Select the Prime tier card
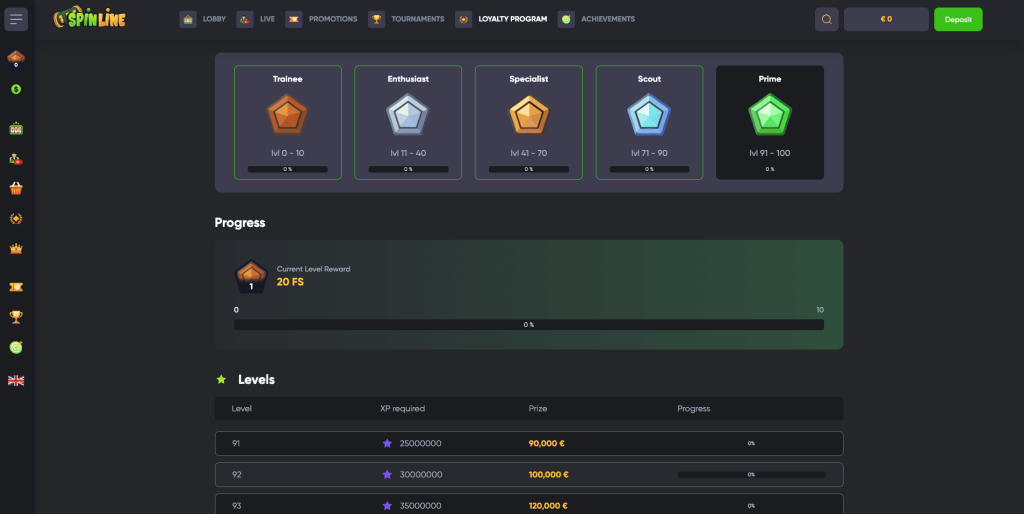 point(770,122)
